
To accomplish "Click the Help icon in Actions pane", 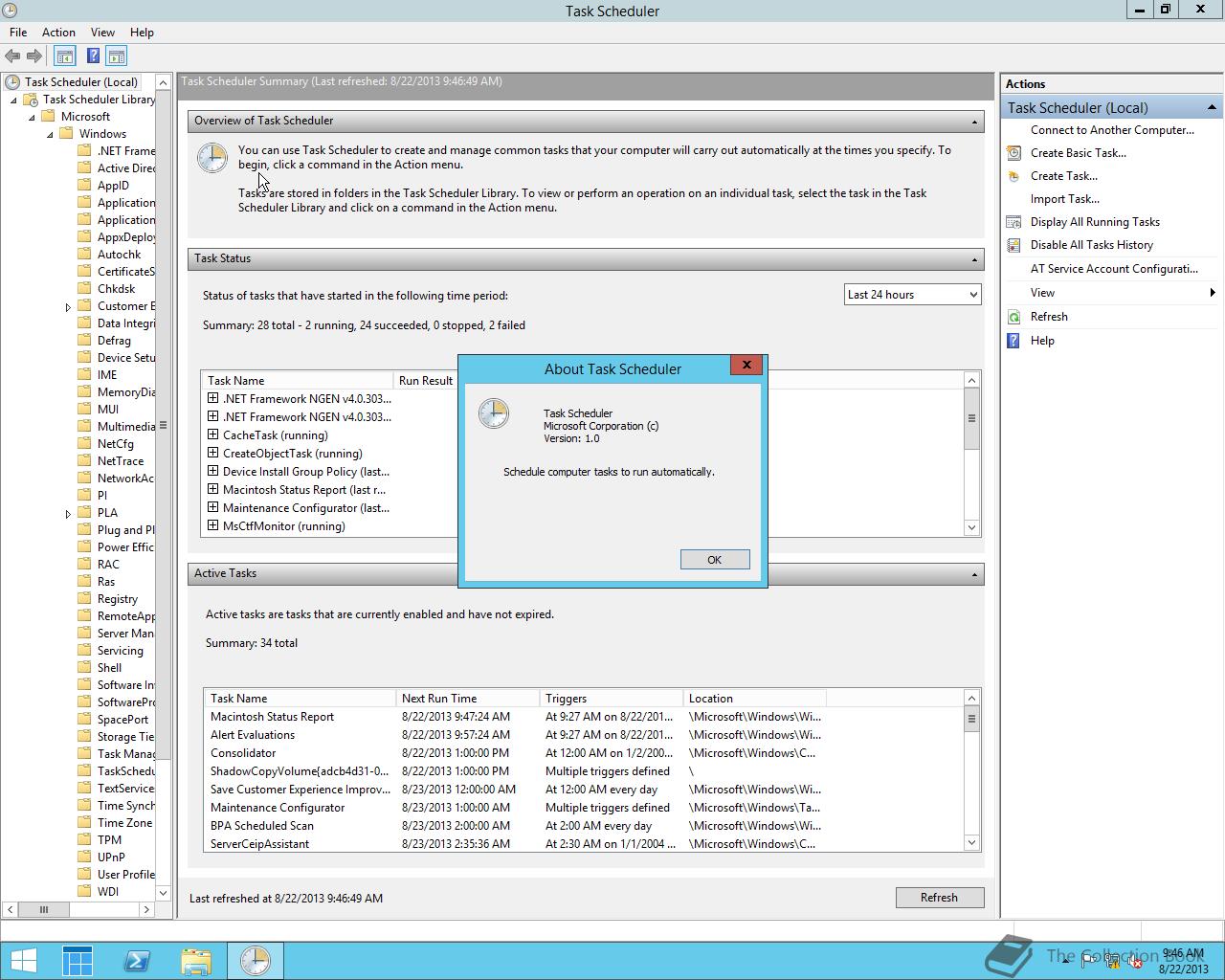I will coord(1013,341).
